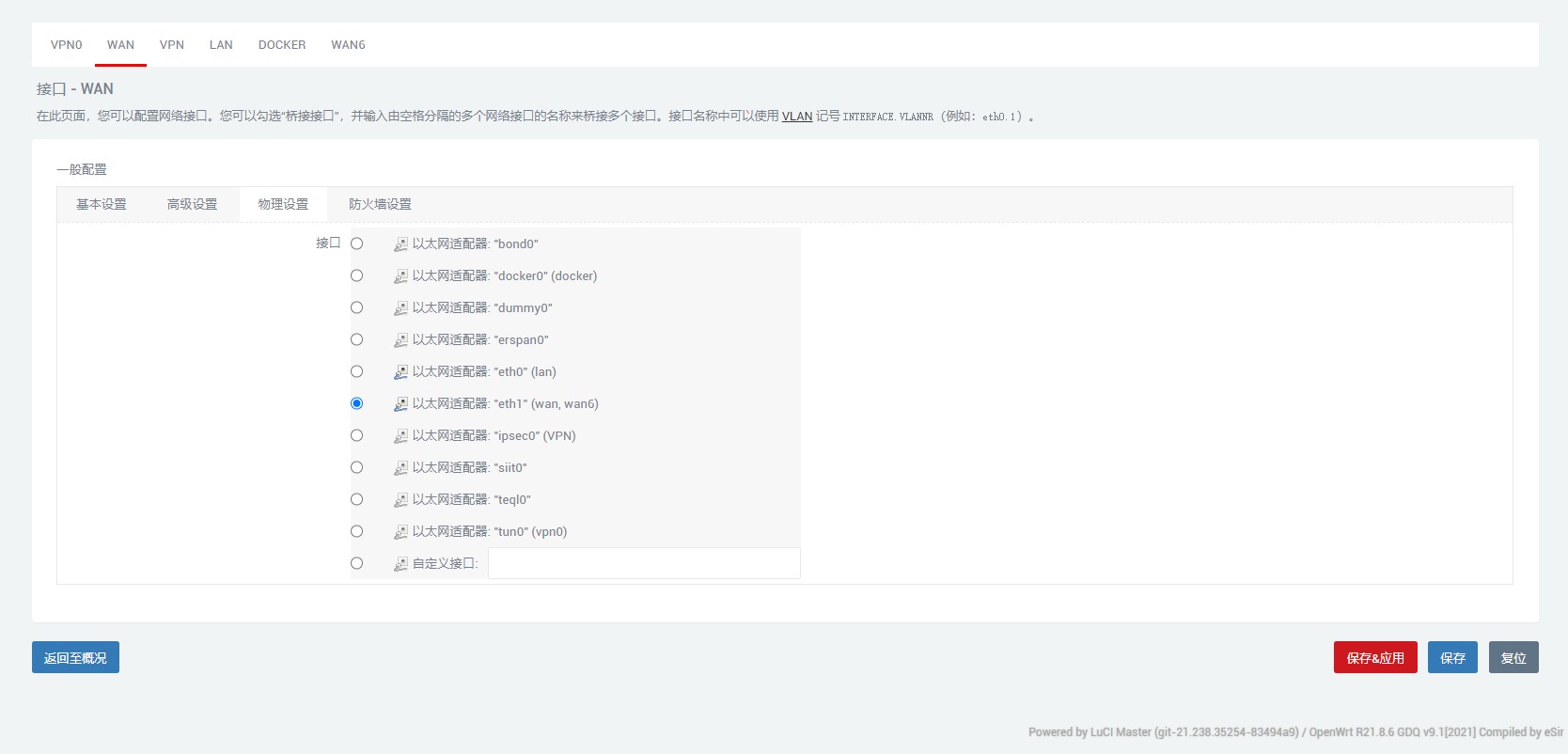Viewport: 1568px width, 754px height.
Task: Click the 自定义接口 custom interface icon
Action: pyautogui.click(x=400, y=564)
